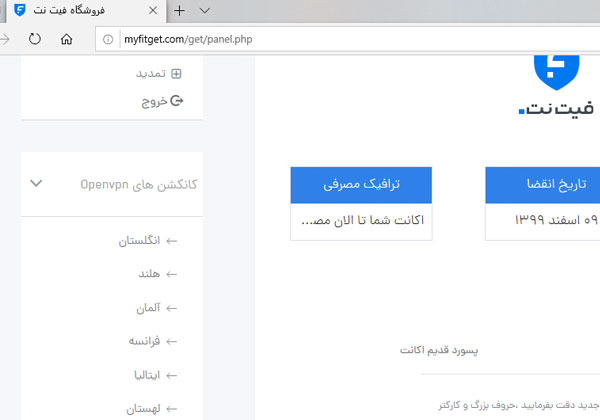This screenshot has height=420, width=600.
Task: Collapse the کانکشن های Openvpn section
Action: point(36,184)
